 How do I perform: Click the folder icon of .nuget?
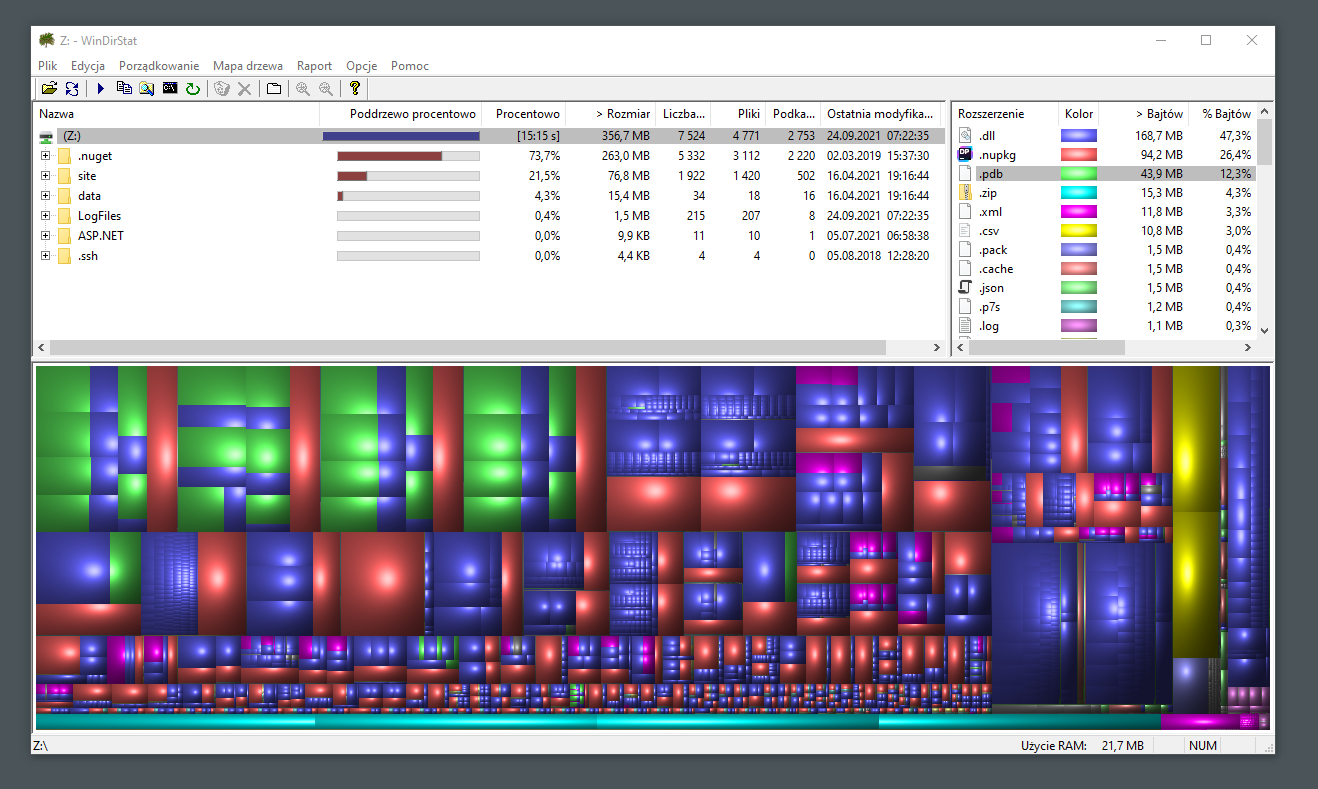pyautogui.click(x=65, y=156)
